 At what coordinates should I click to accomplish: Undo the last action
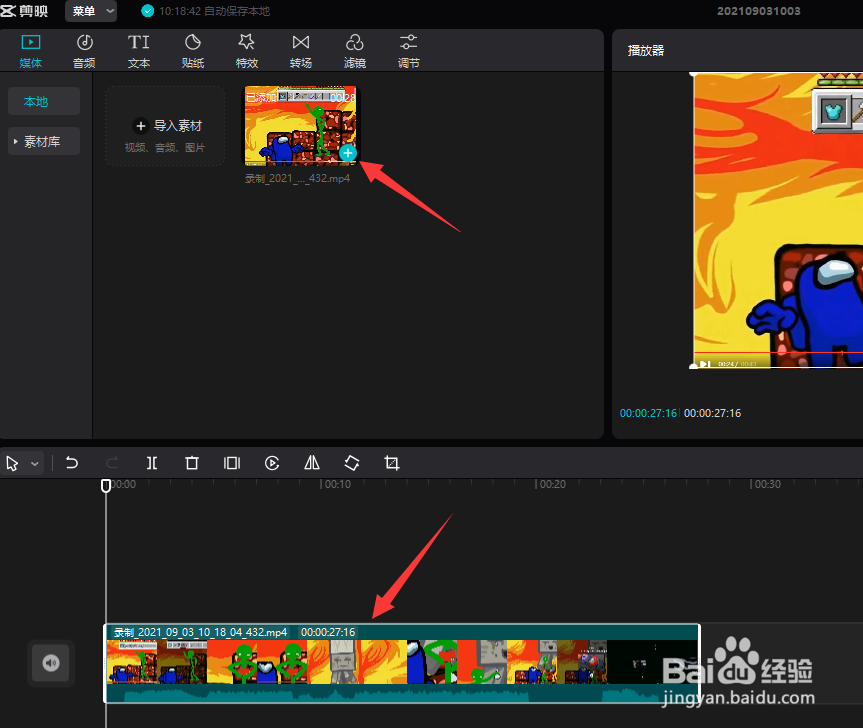[72, 463]
